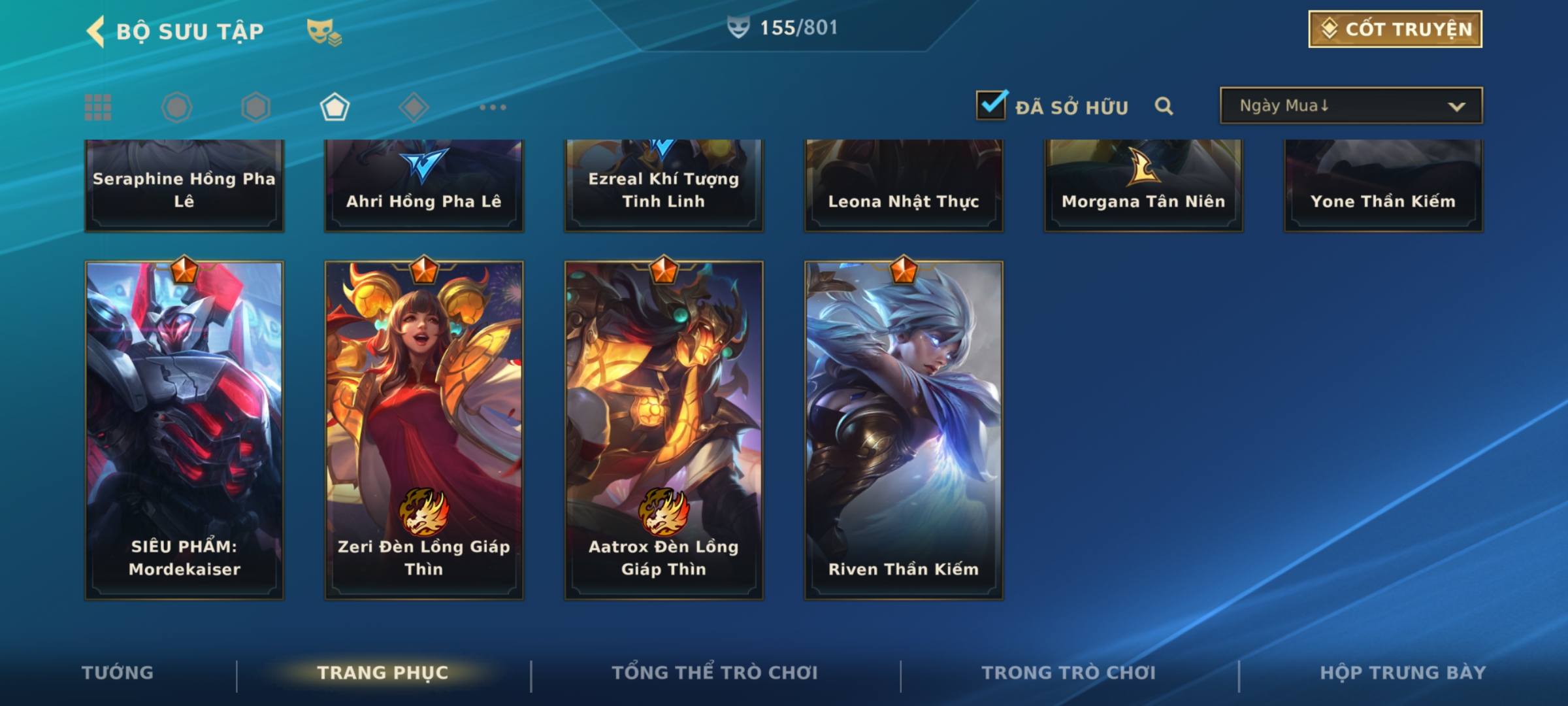Open the Ngày Mua sort dropdown
Screen dimensions: 1568x706
click(x=1351, y=105)
